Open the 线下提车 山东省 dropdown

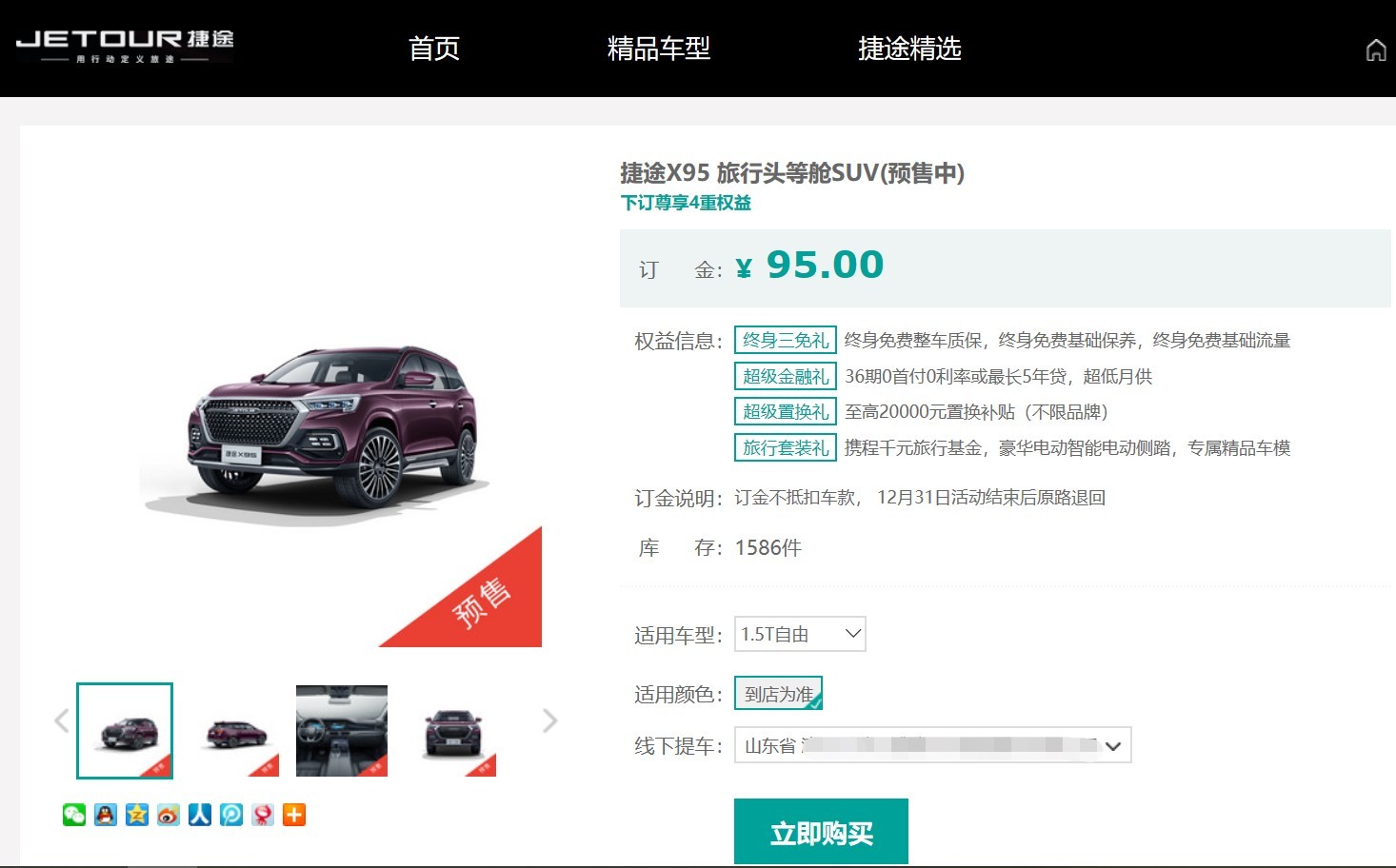(933, 746)
